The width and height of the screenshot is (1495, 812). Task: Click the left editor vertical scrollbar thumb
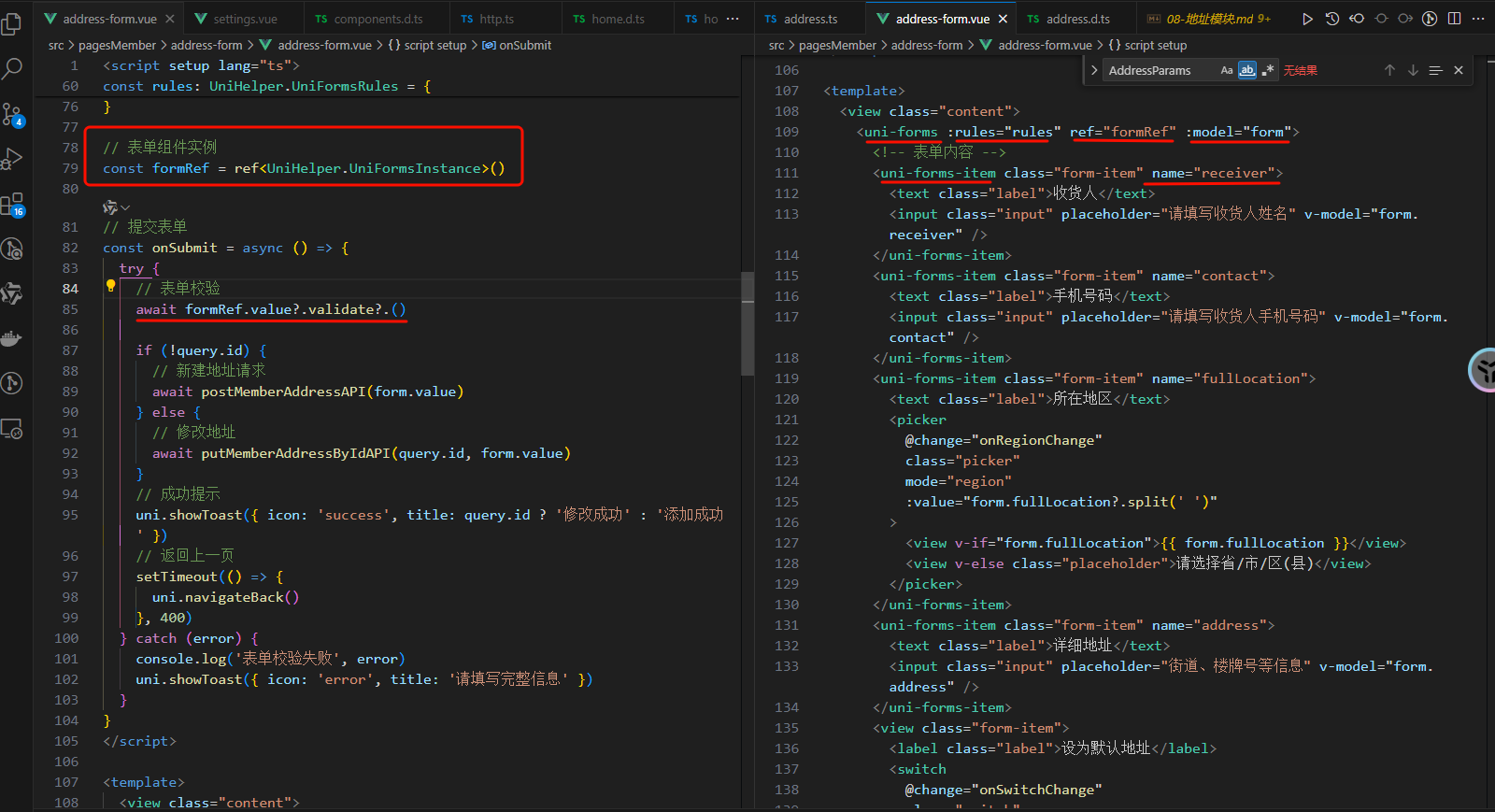tap(747, 323)
